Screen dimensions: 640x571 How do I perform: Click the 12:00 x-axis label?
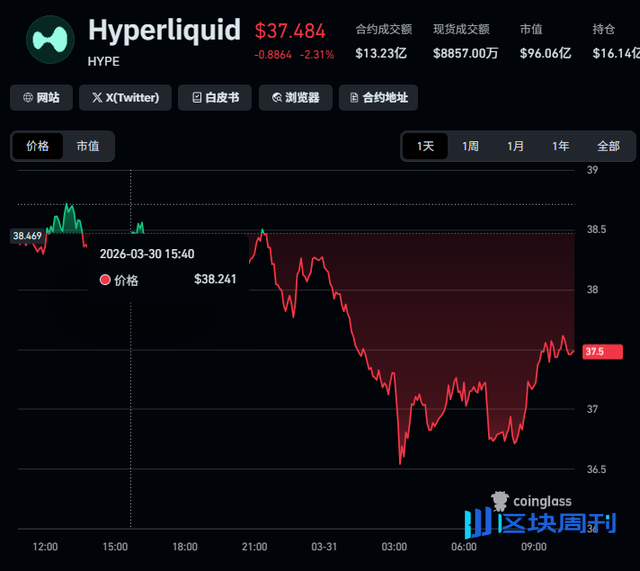45,547
